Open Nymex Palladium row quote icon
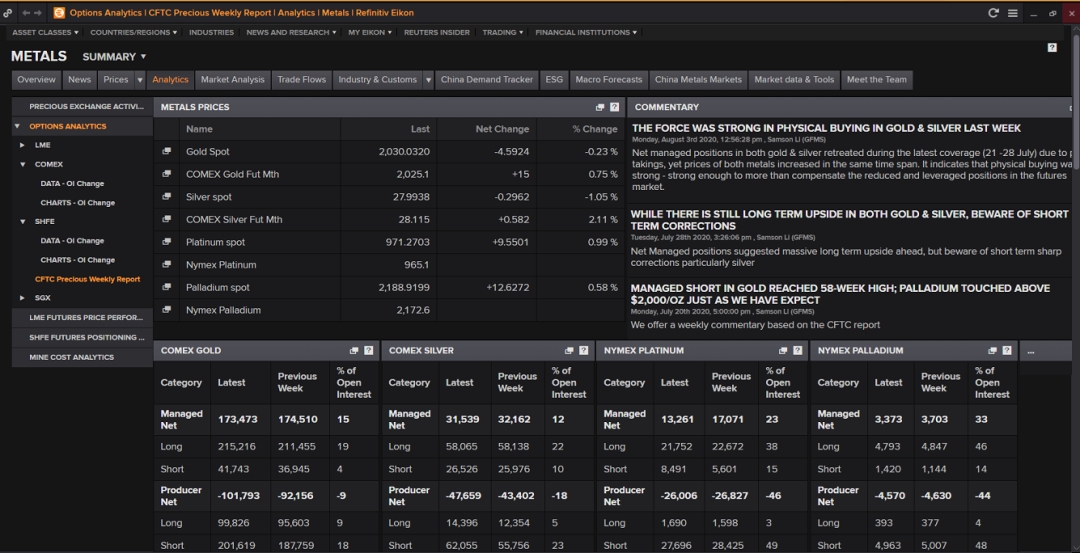1080x553 pixels. 166,310
